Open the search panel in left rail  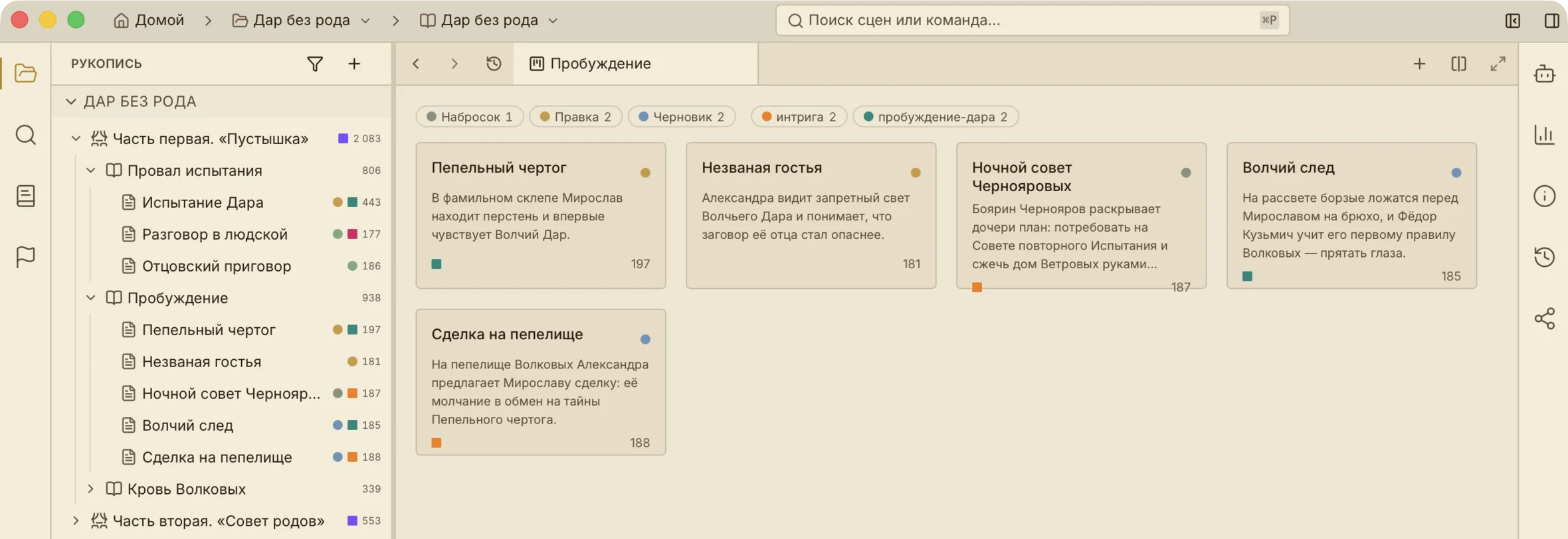click(25, 135)
